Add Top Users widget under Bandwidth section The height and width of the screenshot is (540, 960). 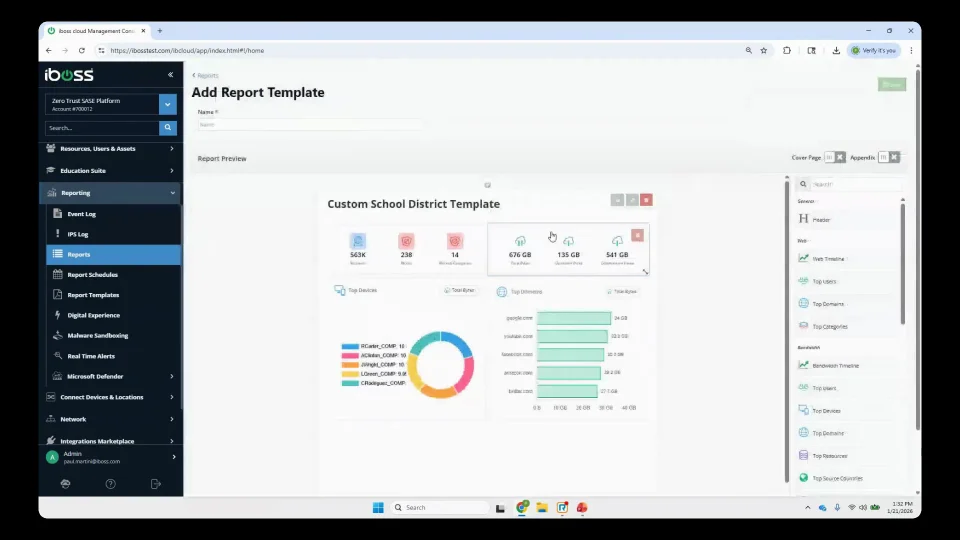click(x=824, y=388)
